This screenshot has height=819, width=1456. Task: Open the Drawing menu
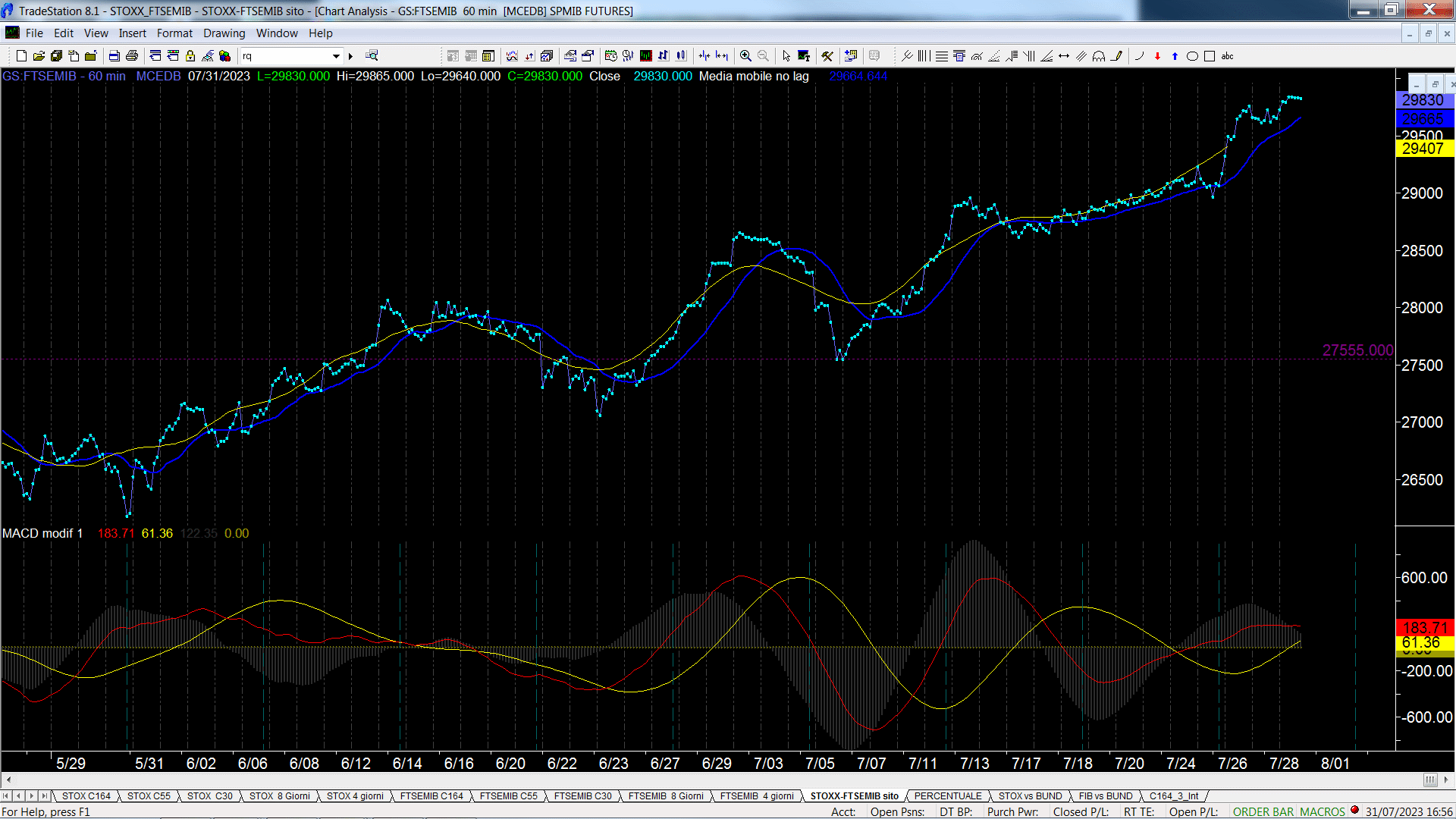[224, 33]
